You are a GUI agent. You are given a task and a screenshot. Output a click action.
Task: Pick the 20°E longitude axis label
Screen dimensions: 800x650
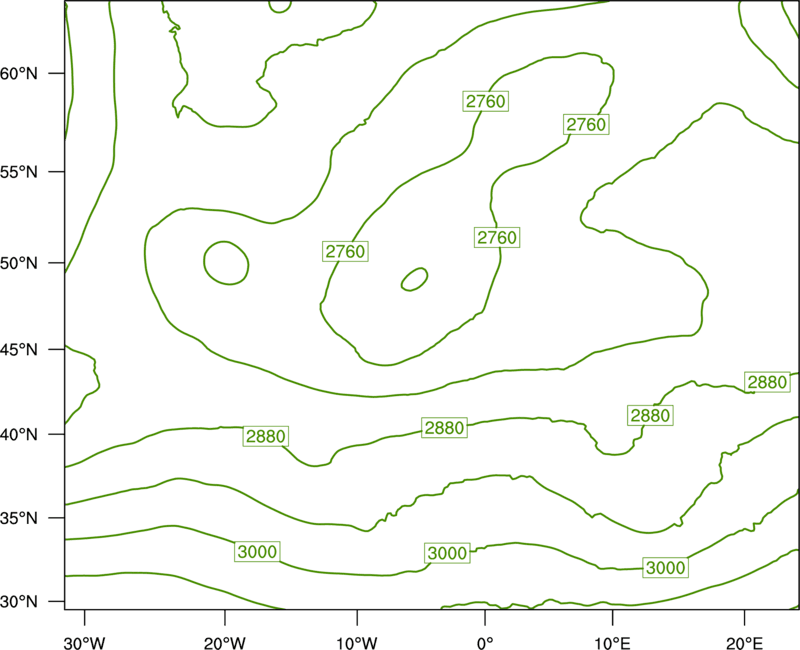pos(744,643)
